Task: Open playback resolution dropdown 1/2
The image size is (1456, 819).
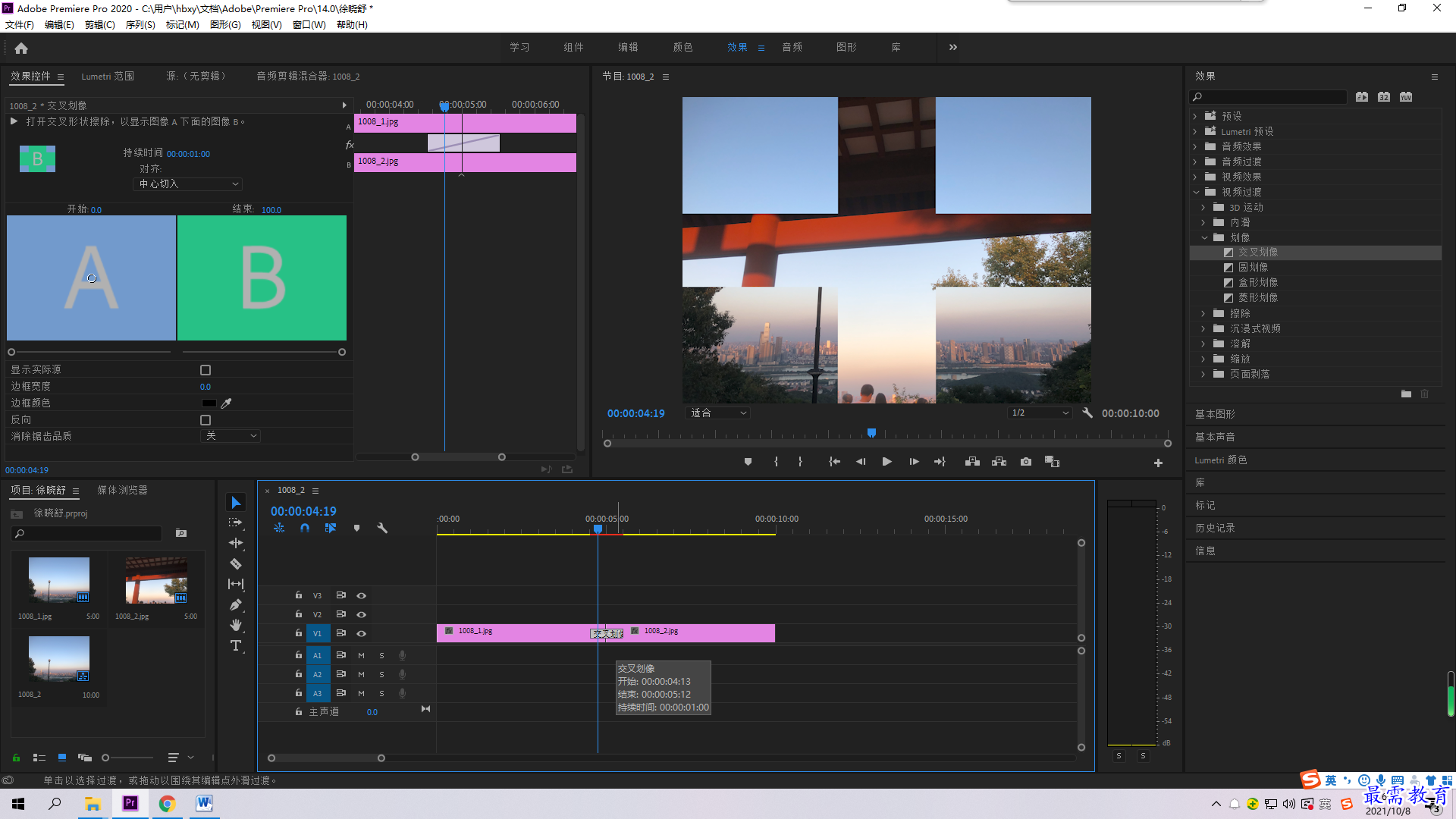Action: tap(1040, 413)
